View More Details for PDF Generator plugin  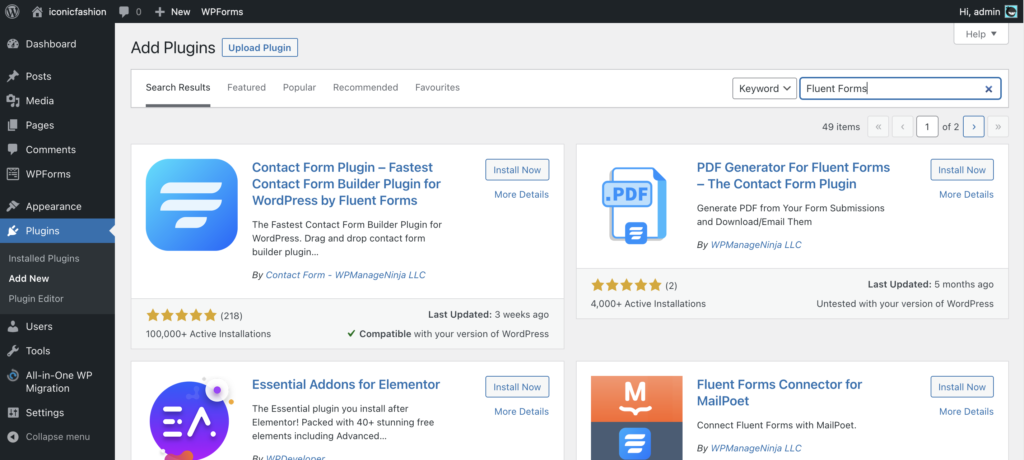coord(966,194)
